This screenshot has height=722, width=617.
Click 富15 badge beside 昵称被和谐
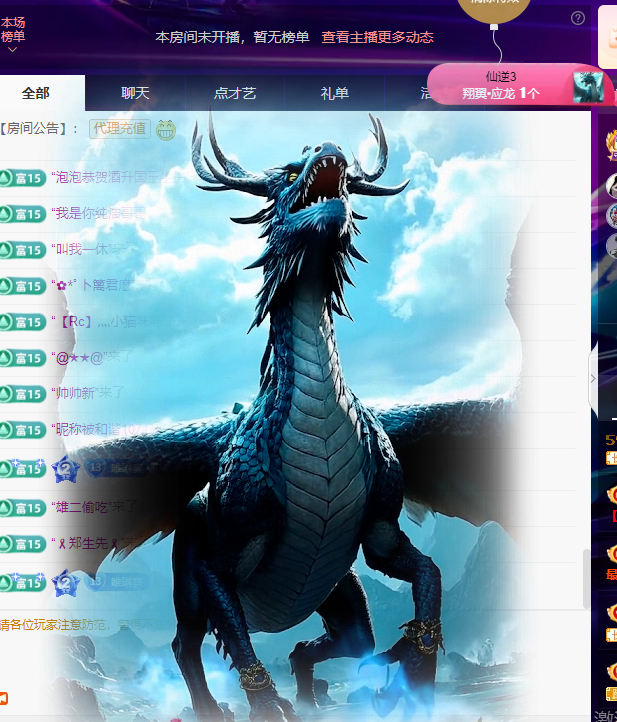[x=23, y=430]
